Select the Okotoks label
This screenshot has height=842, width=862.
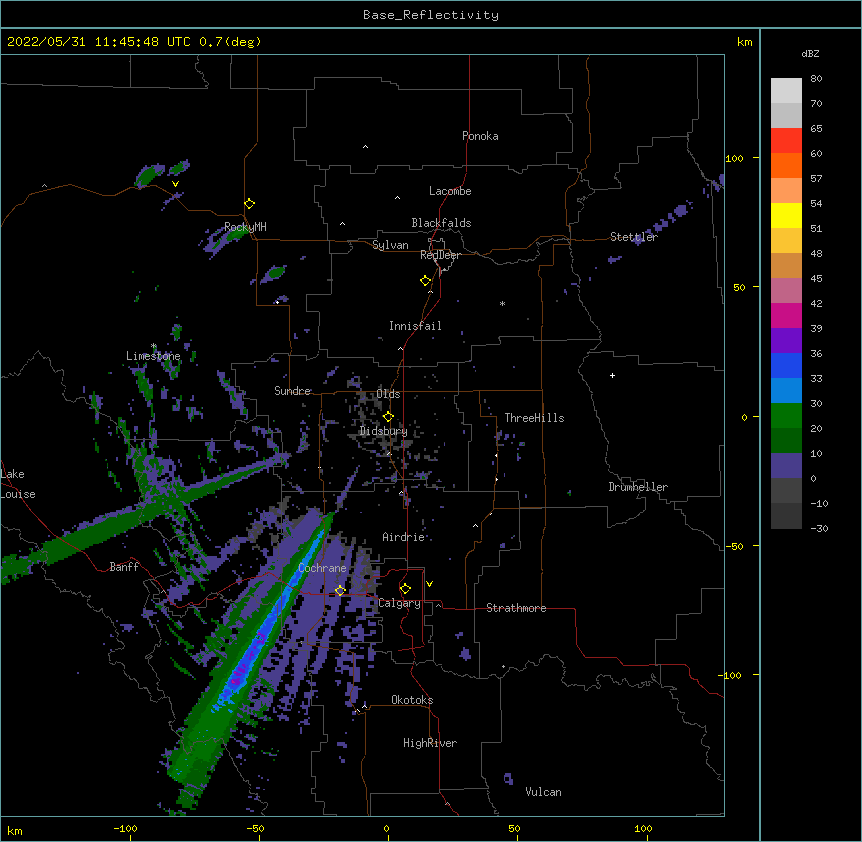coord(412,700)
